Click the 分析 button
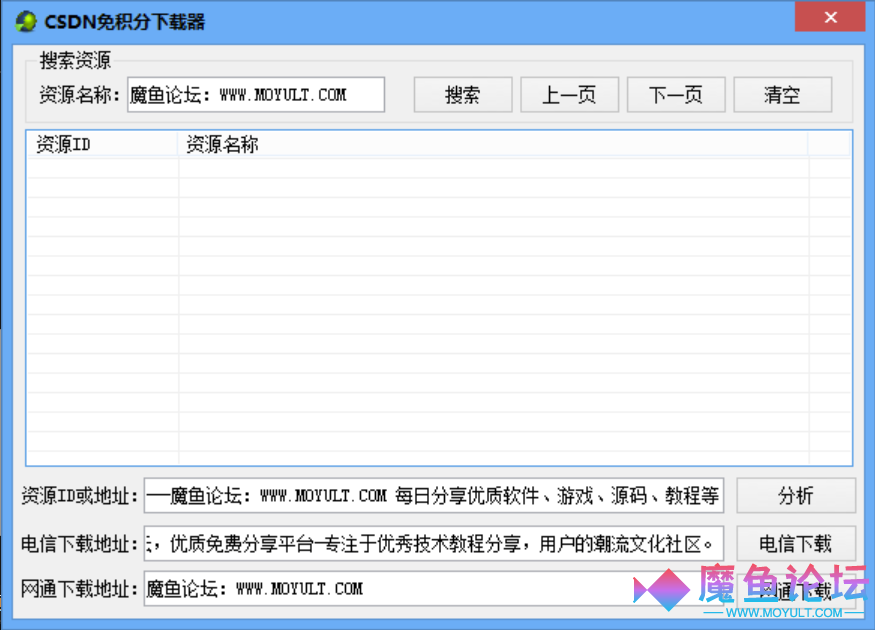The image size is (875, 630). point(796,496)
